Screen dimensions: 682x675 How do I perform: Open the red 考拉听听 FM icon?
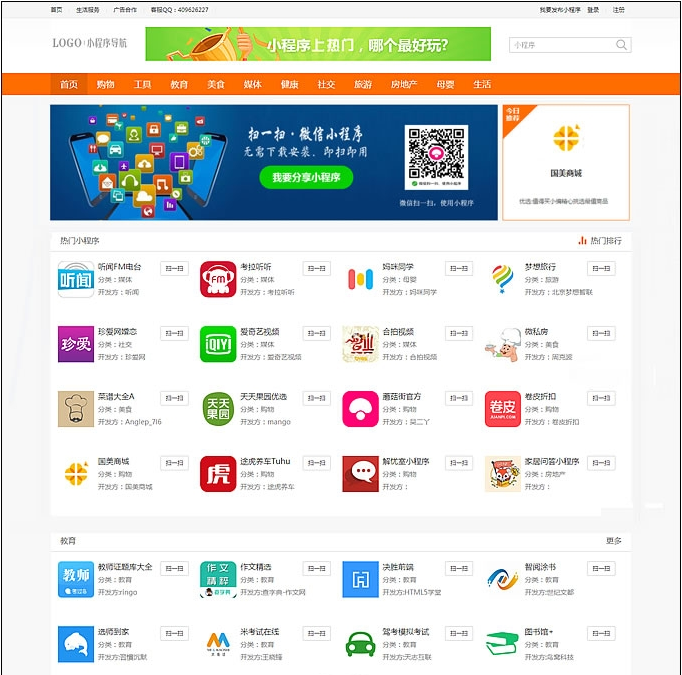[218, 279]
